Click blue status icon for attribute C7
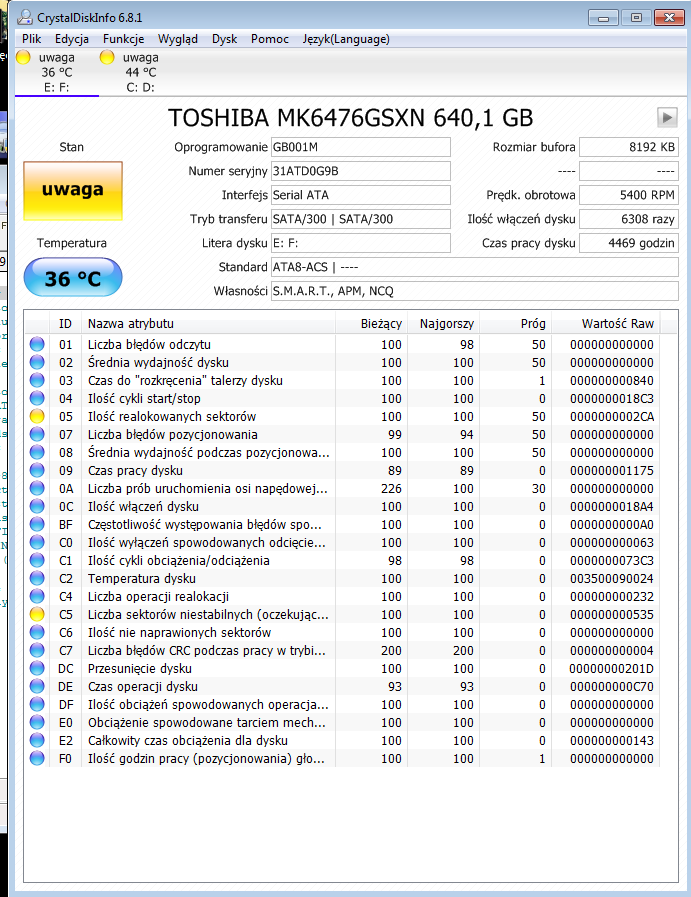This screenshot has width=691, height=897. pyautogui.click(x=37, y=650)
